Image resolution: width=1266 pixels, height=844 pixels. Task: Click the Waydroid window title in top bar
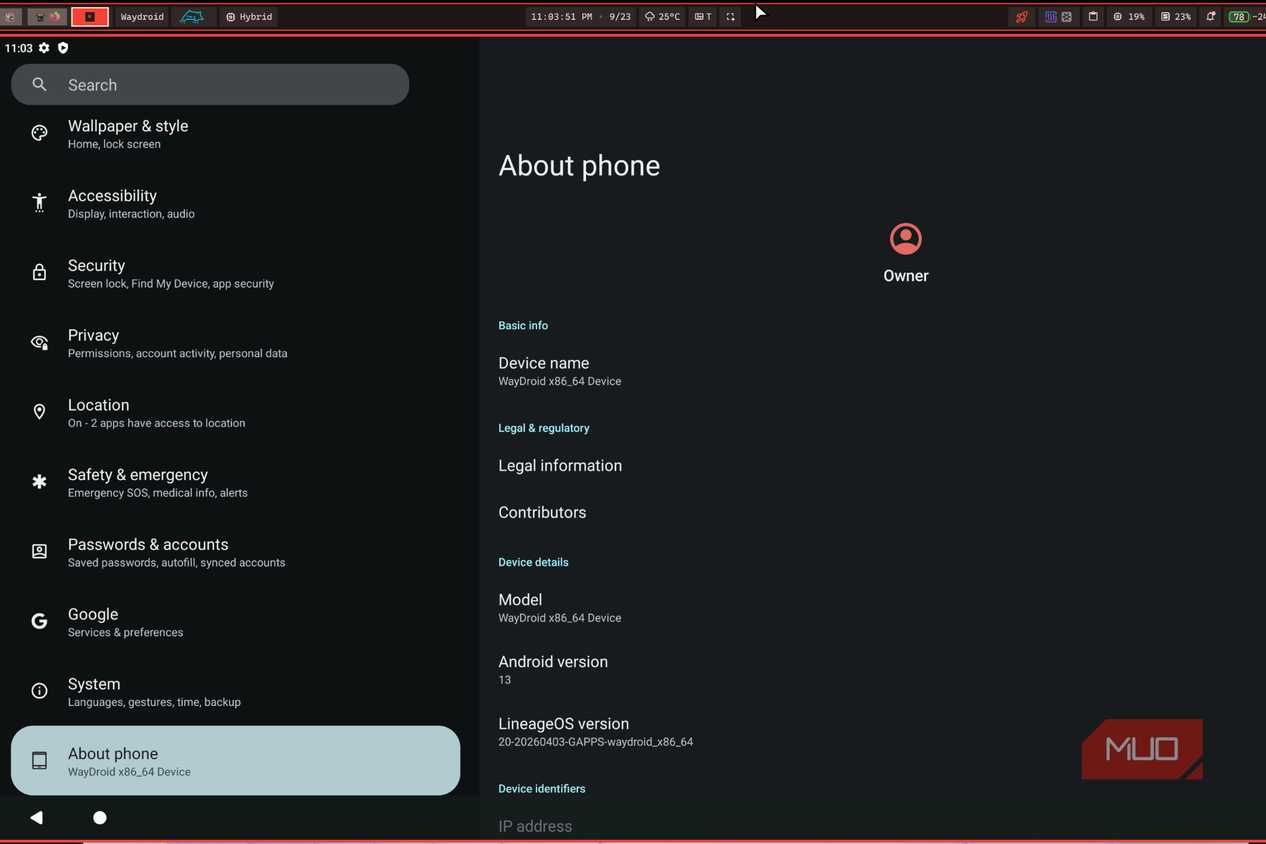coord(142,17)
